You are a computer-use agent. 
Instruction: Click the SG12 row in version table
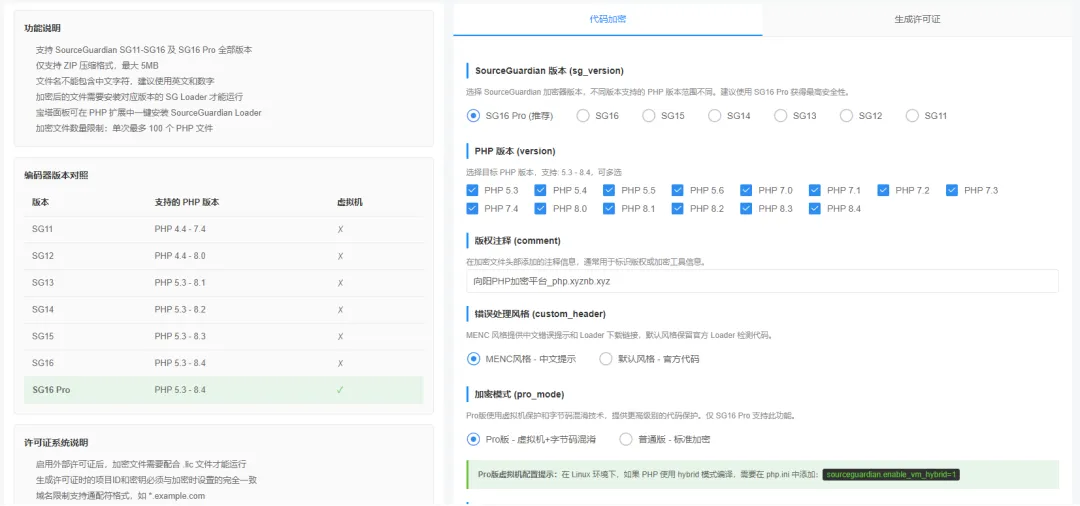224,256
